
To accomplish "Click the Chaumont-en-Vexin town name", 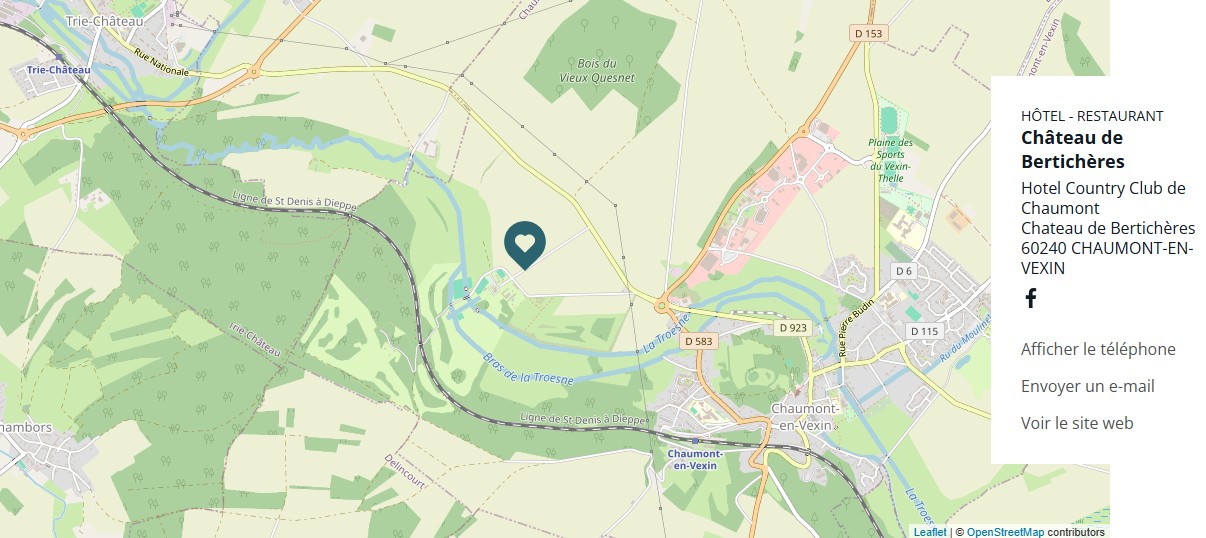I will tap(804, 417).
